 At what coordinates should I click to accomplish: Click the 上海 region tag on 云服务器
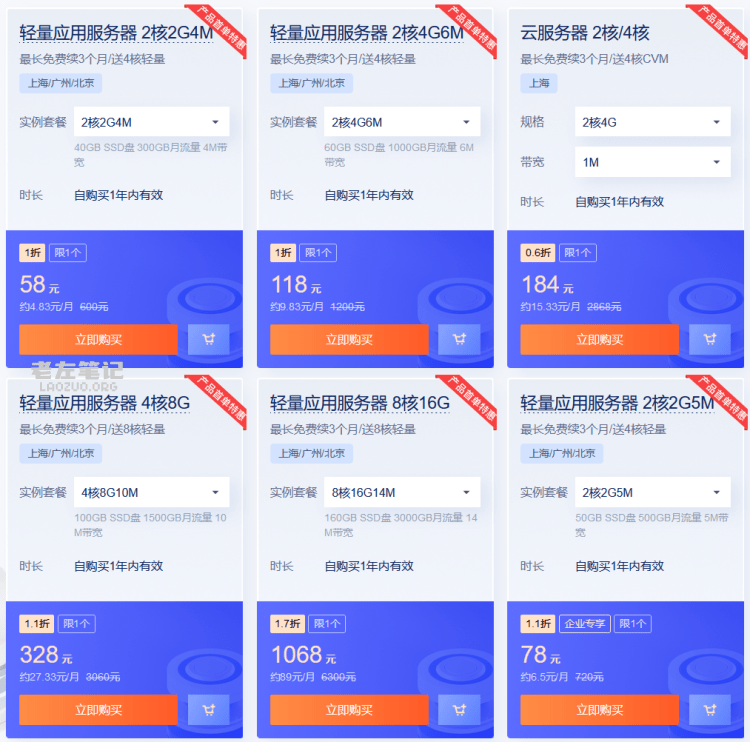(x=539, y=83)
